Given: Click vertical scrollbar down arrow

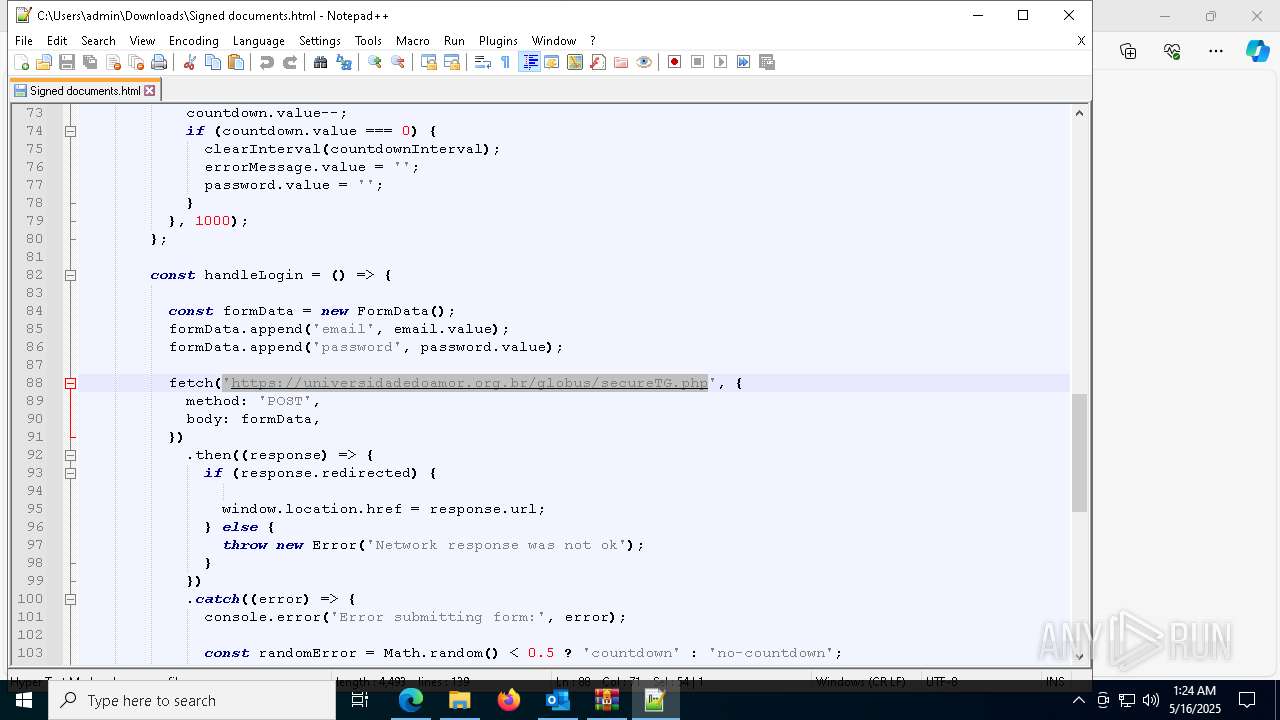Looking at the screenshot, I should pos(1079,656).
